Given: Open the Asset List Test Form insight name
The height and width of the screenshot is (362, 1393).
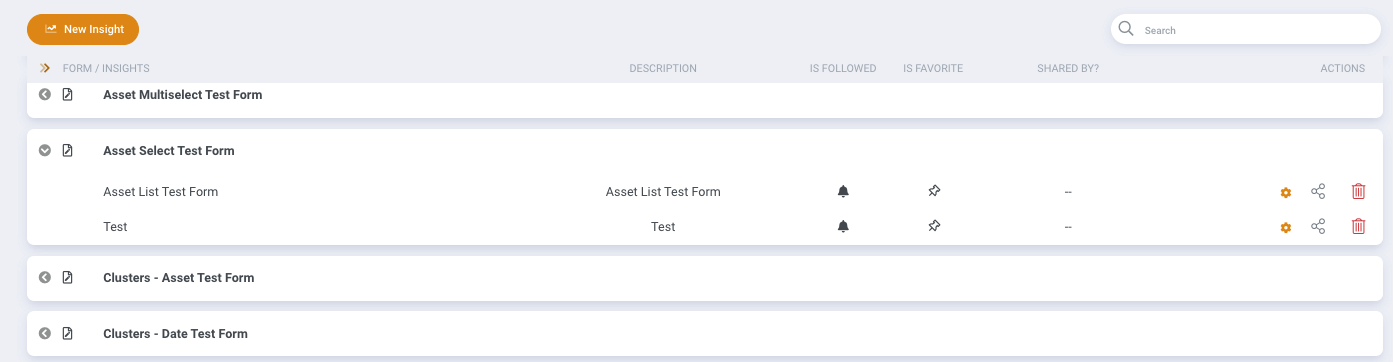Looking at the screenshot, I should coord(160,192).
